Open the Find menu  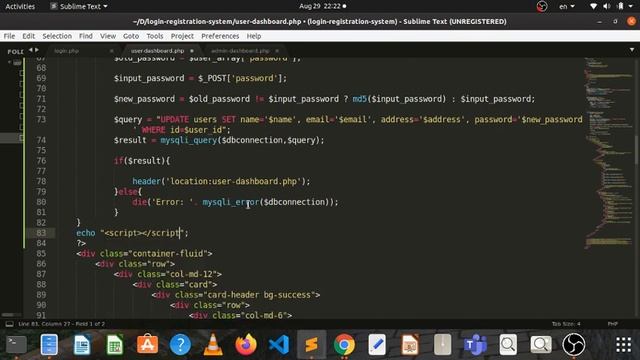[86, 36]
